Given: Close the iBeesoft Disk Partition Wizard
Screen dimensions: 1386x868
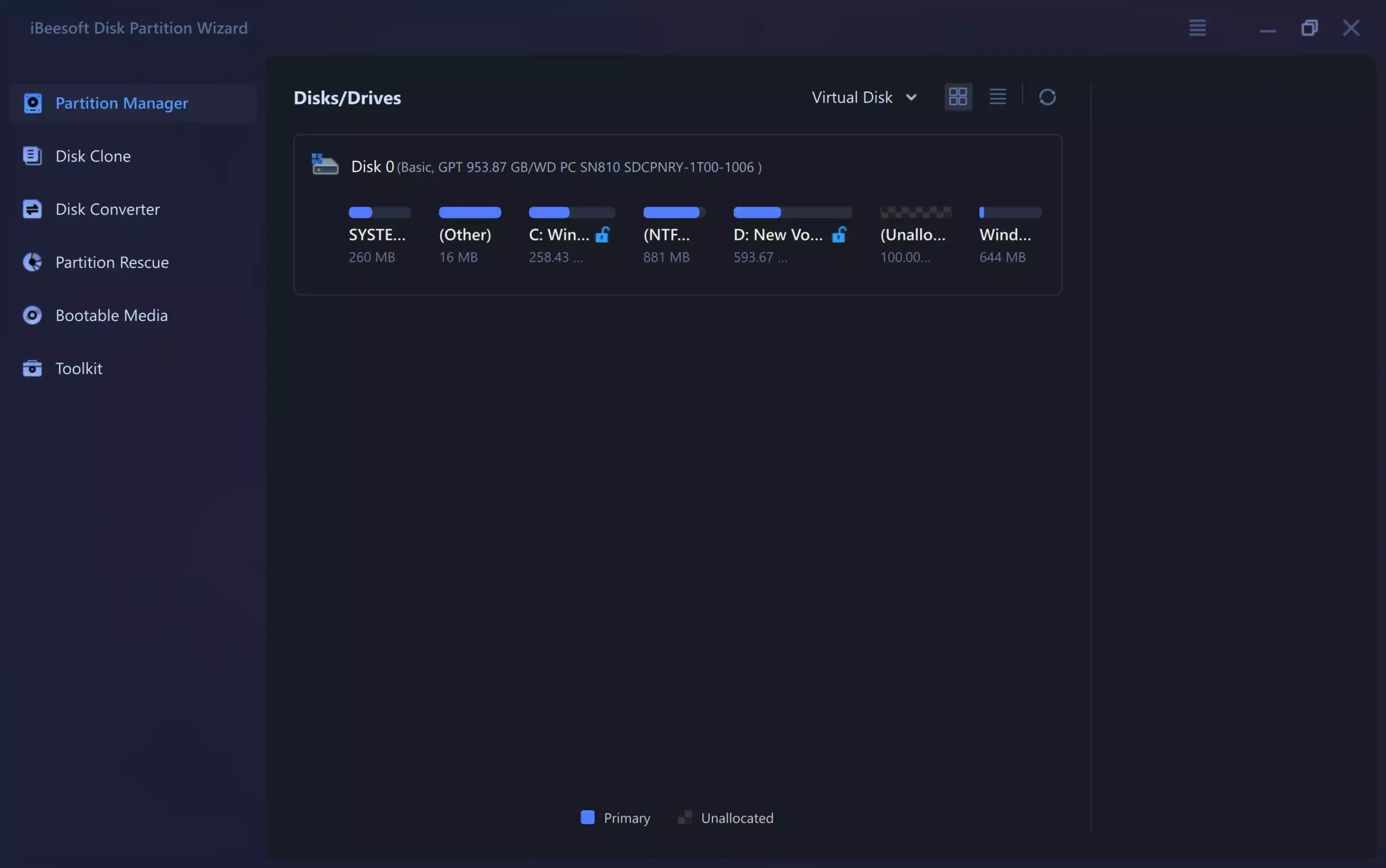Looking at the screenshot, I should [x=1351, y=28].
